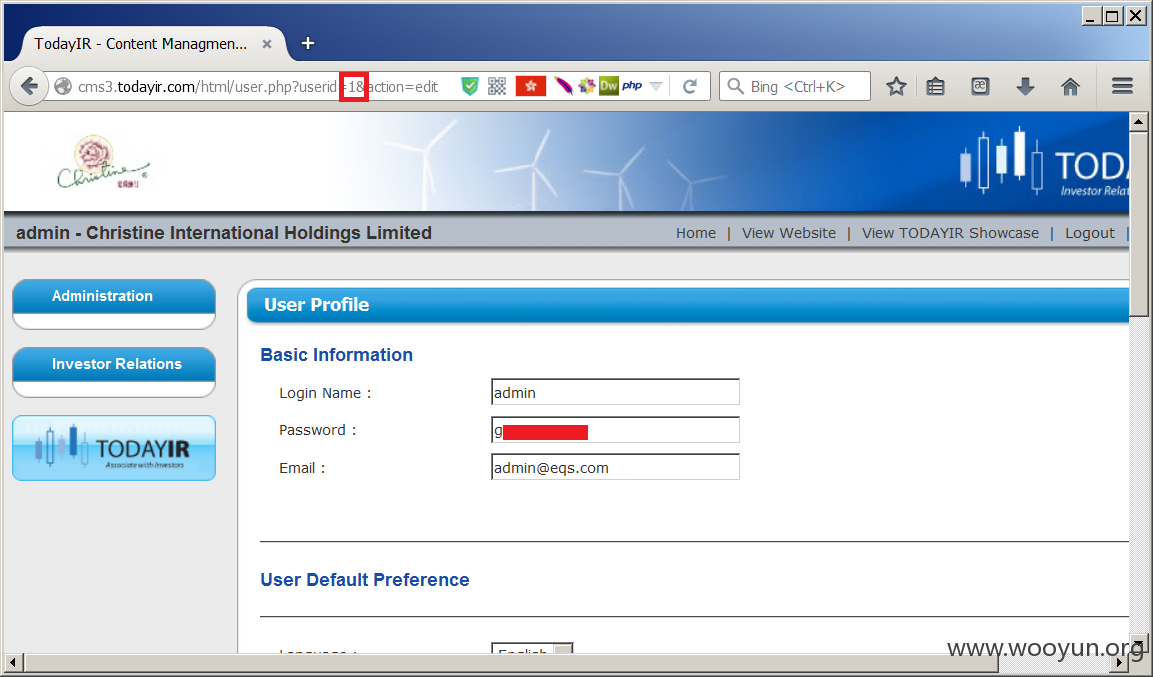Screen dimensions: 1153x677
Task: Click the php icon in address bar
Action: (x=632, y=86)
